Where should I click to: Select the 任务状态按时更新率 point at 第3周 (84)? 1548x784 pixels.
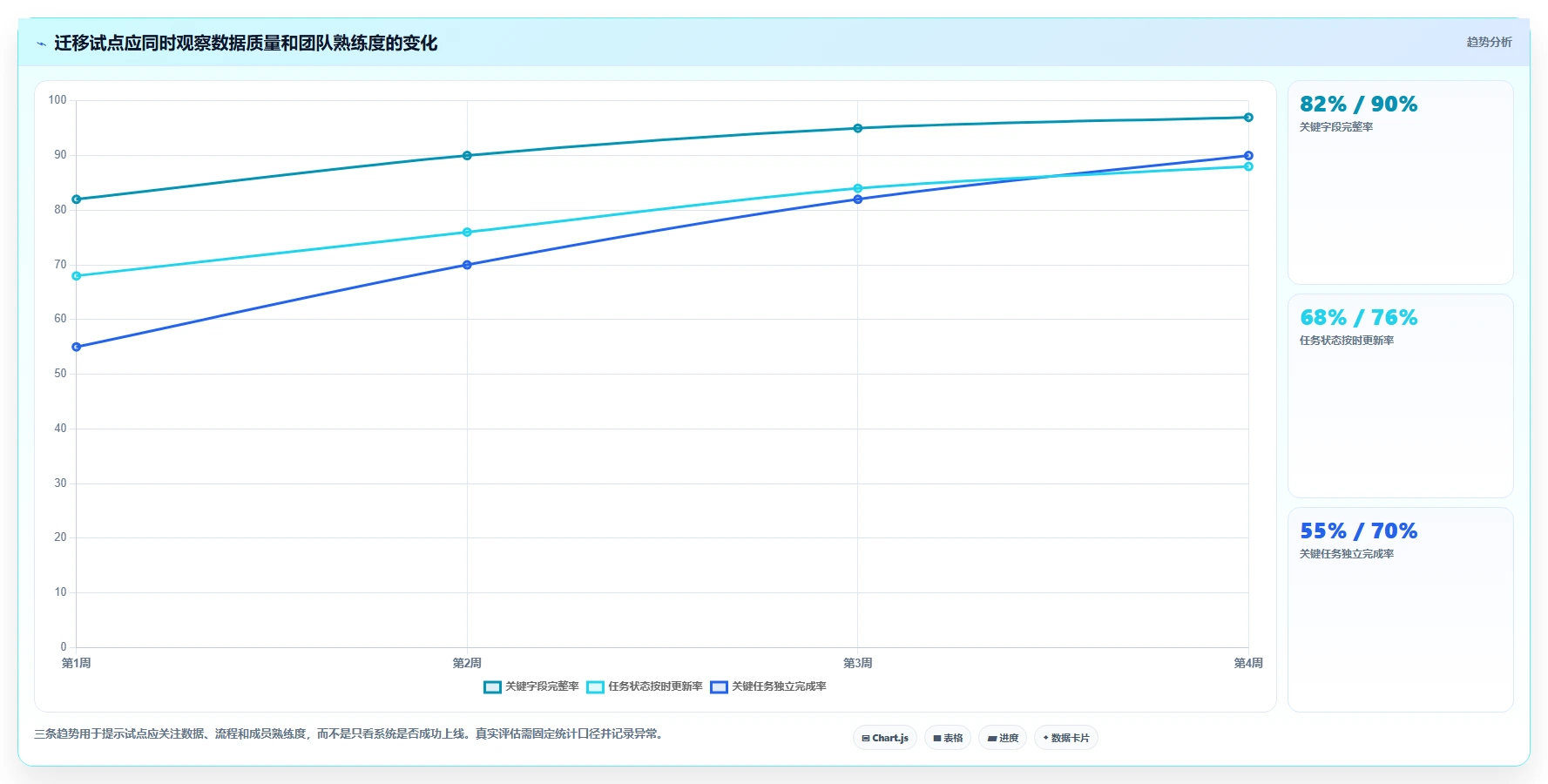[858, 188]
